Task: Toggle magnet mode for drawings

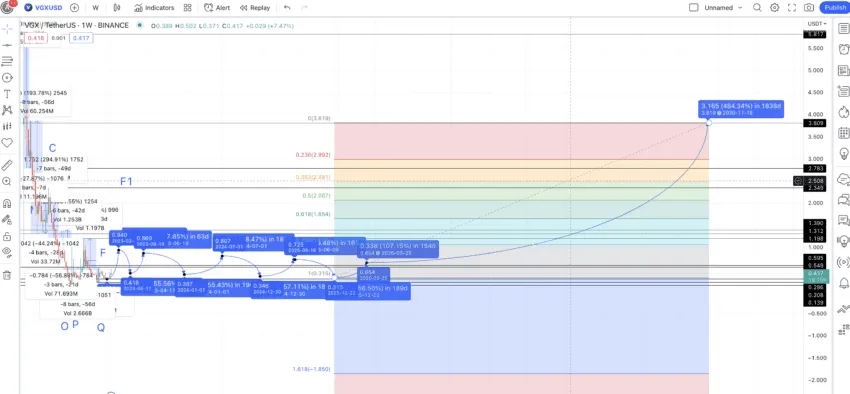Action: point(7,204)
